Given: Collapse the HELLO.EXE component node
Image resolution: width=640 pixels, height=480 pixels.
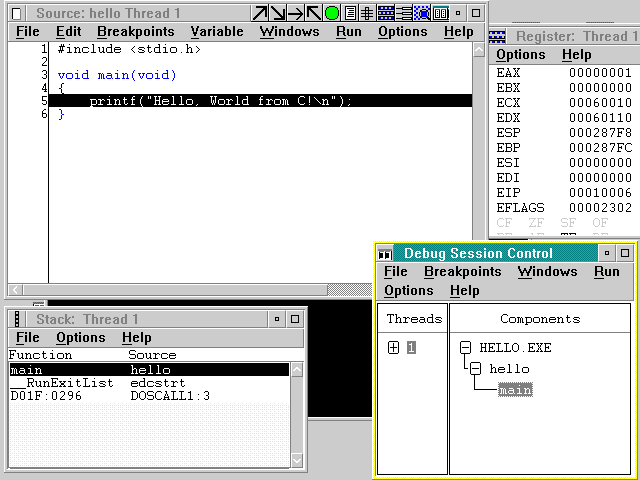Looking at the screenshot, I should tap(466, 348).
